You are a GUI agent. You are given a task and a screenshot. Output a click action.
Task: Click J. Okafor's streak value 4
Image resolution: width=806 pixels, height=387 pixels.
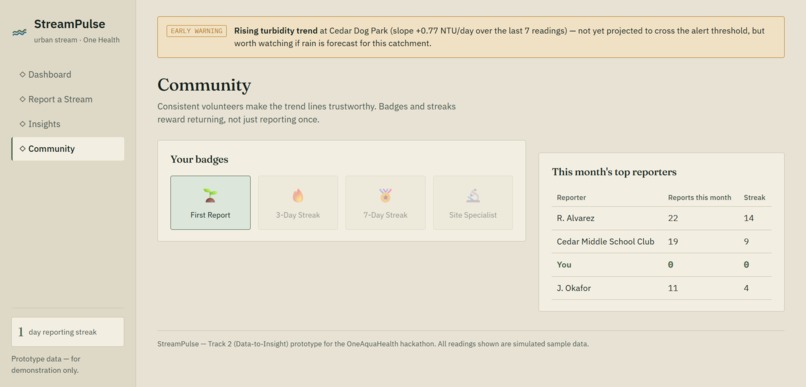(746, 288)
